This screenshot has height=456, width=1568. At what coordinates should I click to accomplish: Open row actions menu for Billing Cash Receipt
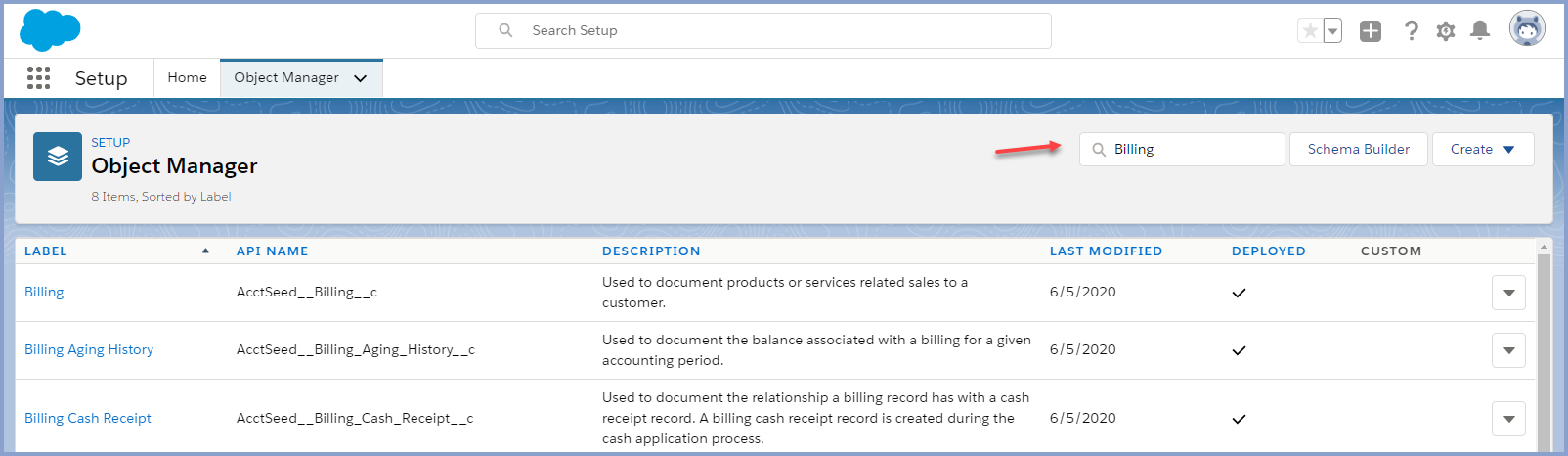[x=1508, y=419]
